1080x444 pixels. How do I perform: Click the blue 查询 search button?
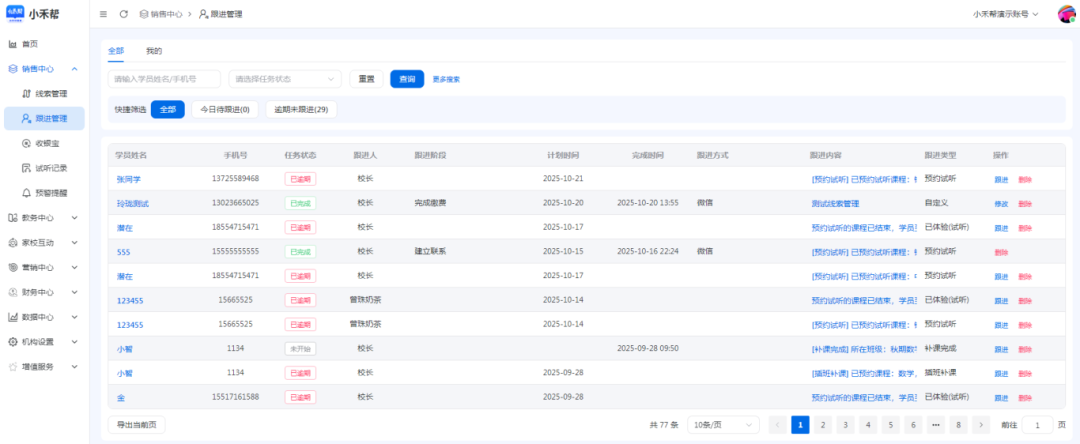[407, 79]
